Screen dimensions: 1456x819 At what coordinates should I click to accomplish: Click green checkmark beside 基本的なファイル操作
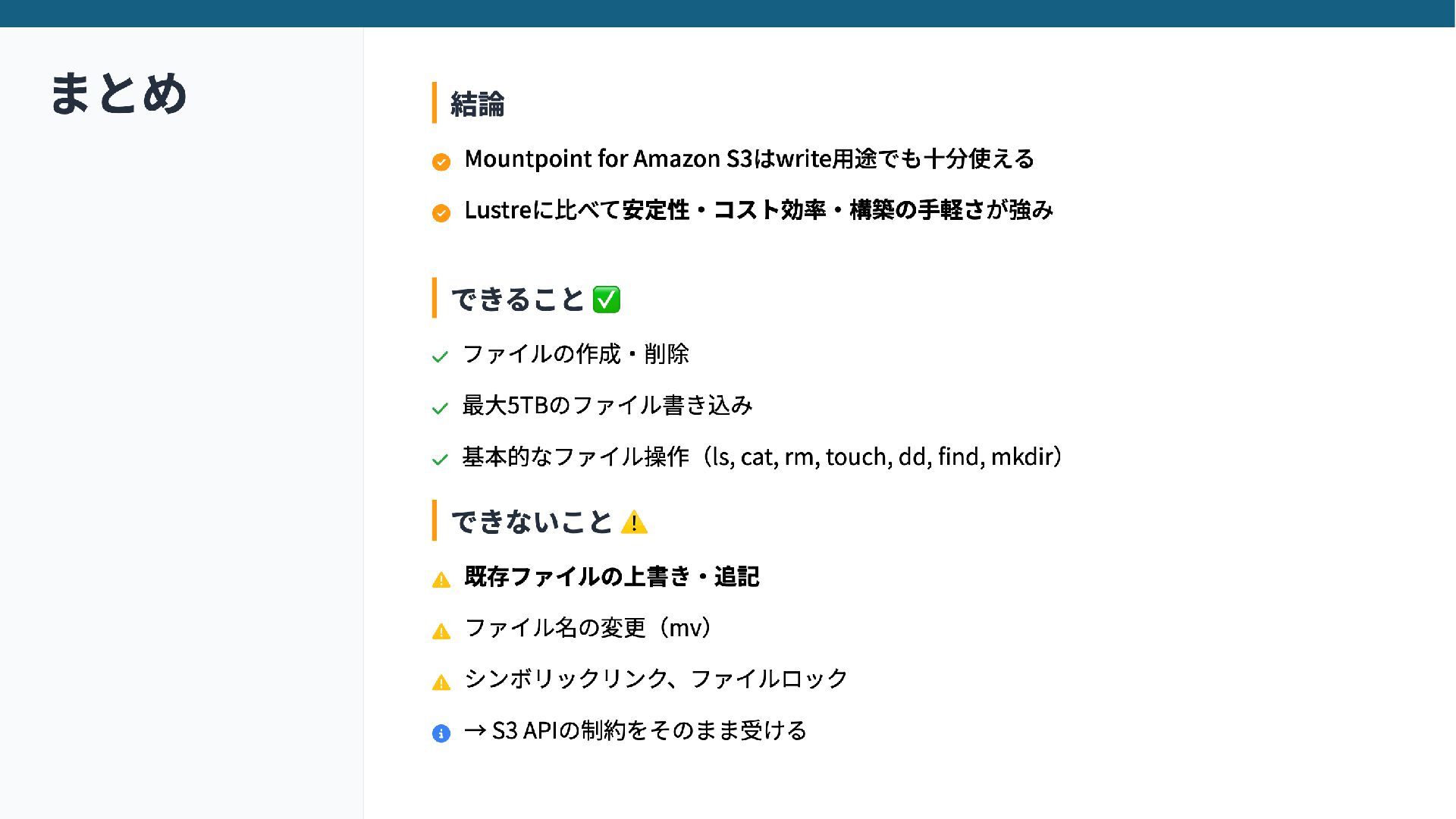click(440, 460)
